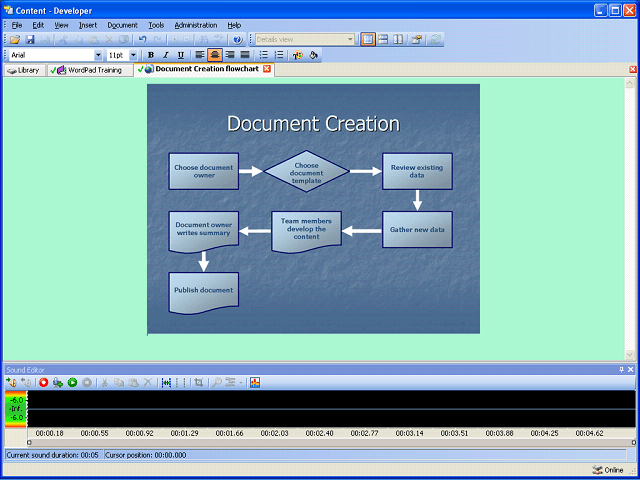Image resolution: width=640 pixels, height=480 pixels.
Task: Select the 'Publish document' flowchart shape
Action: pyautogui.click(x=204, y=293)
